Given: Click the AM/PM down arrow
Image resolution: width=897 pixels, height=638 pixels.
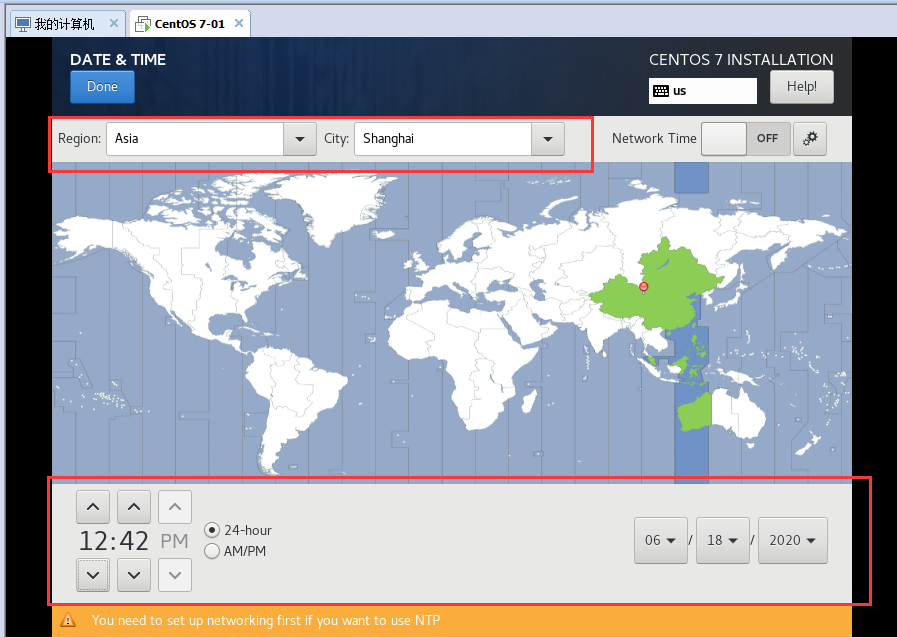Looking at the screenshot, I should [x=175, y=575].
